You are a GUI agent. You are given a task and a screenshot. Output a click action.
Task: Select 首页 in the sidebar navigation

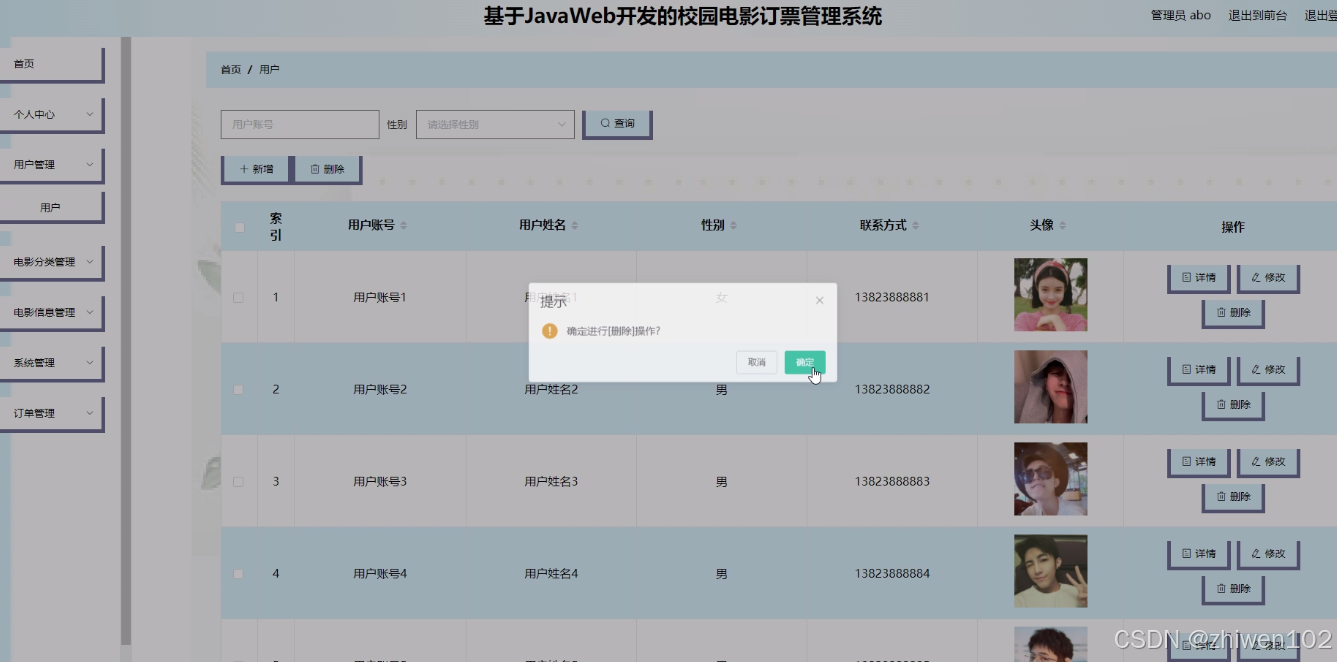50,64
